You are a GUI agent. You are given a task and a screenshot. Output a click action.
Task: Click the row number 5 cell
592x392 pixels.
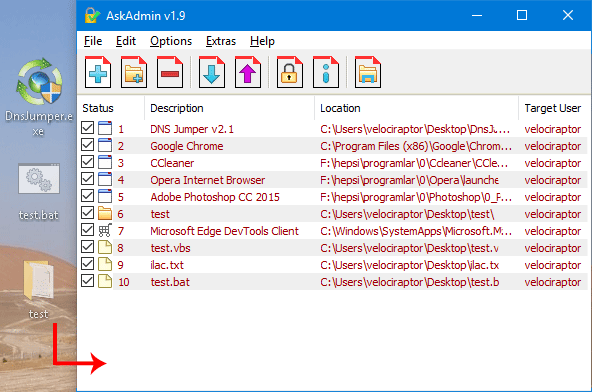[121, 197]
